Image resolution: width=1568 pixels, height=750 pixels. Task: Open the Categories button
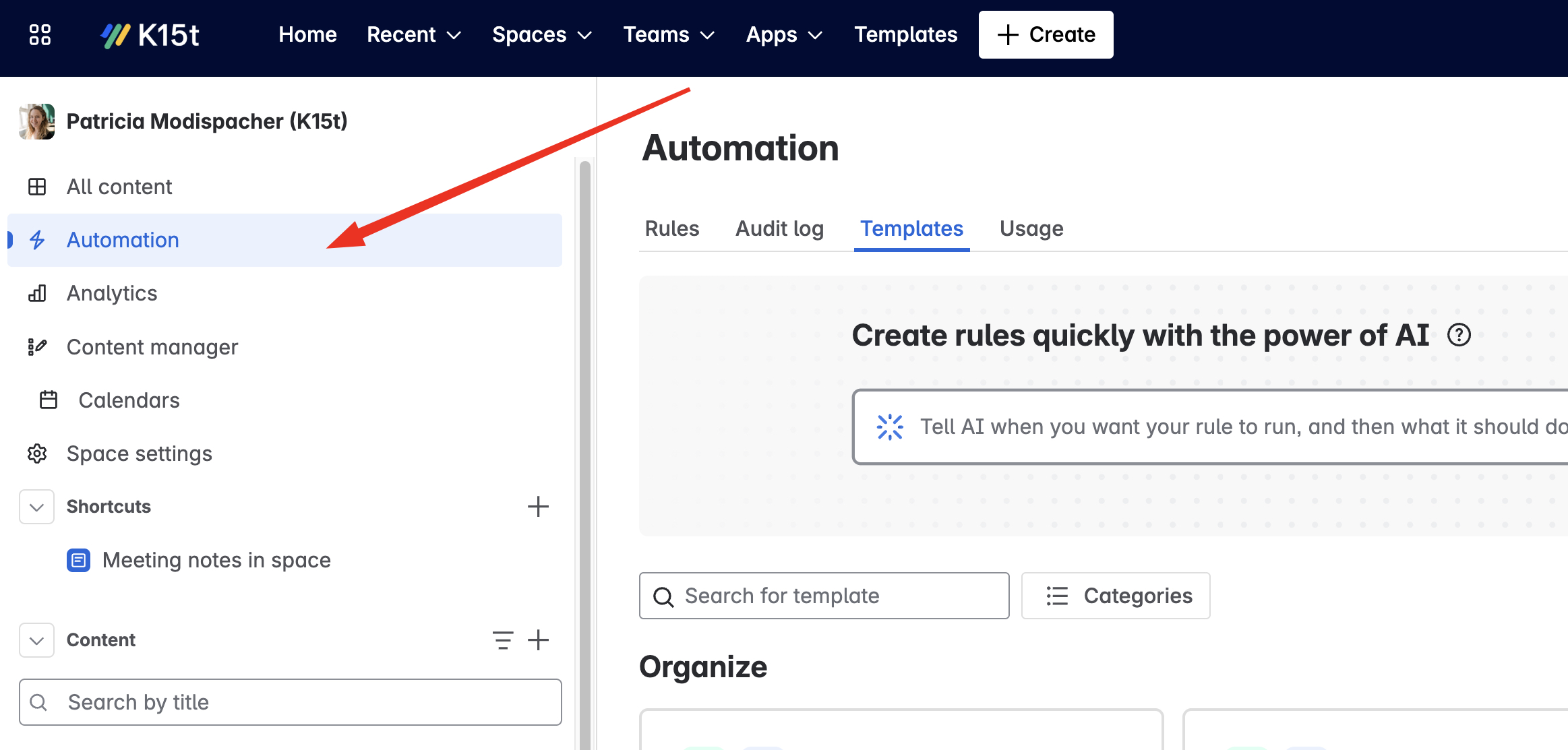coord(1116,596)
